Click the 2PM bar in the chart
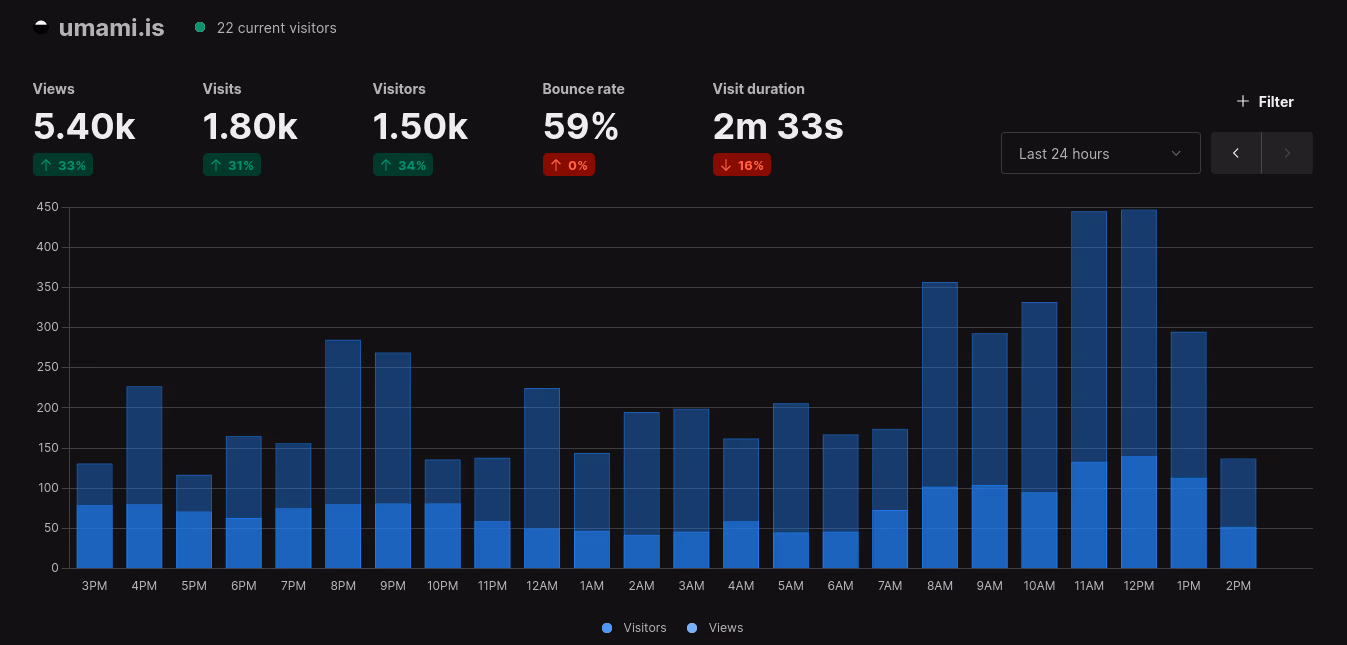 tap(1238, 513)
